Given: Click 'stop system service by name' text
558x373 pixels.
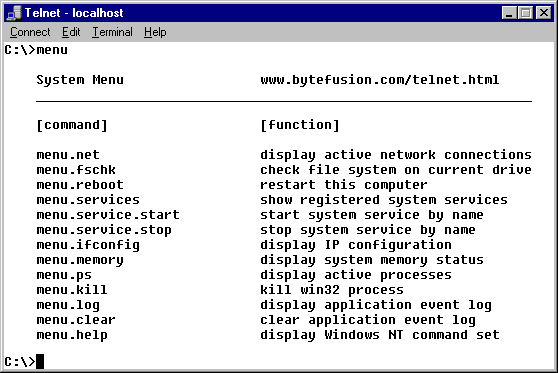Looking at the screenshot, I should click(368, 230).
